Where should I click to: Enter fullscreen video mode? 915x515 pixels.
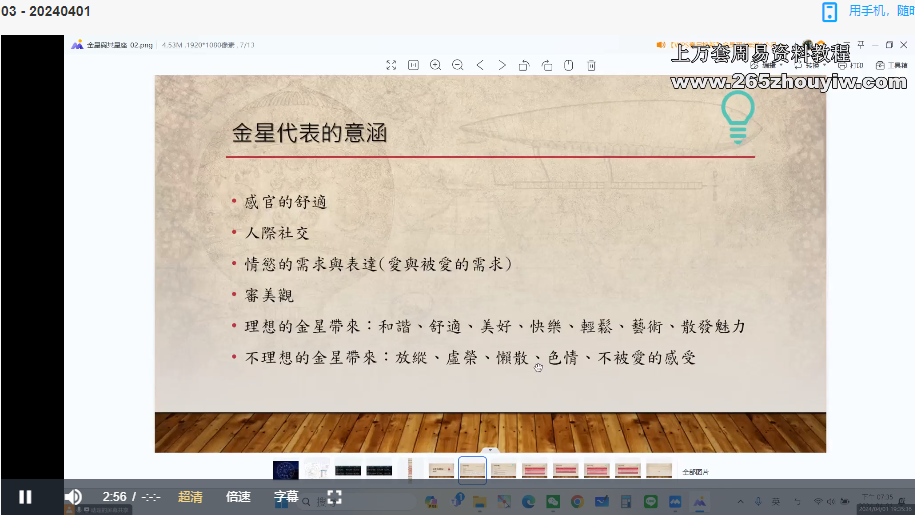tap(335, 496)
